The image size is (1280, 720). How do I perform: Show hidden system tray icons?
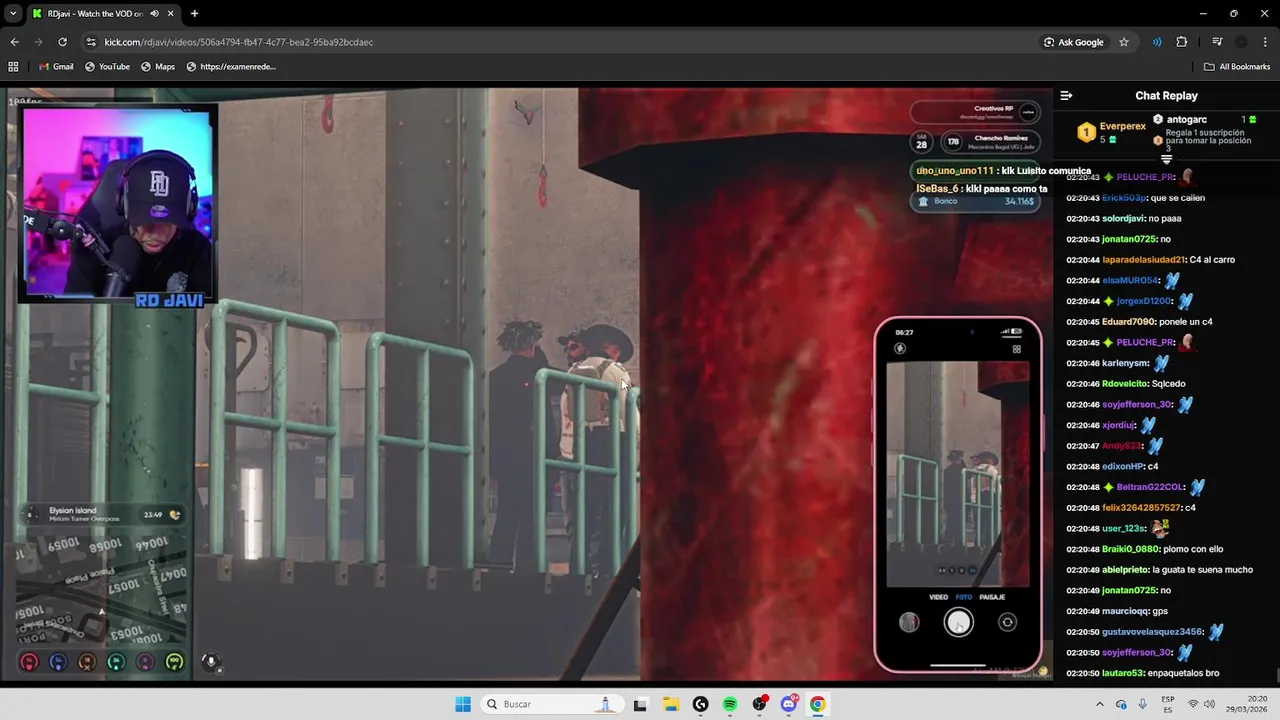coord(1099,704)
